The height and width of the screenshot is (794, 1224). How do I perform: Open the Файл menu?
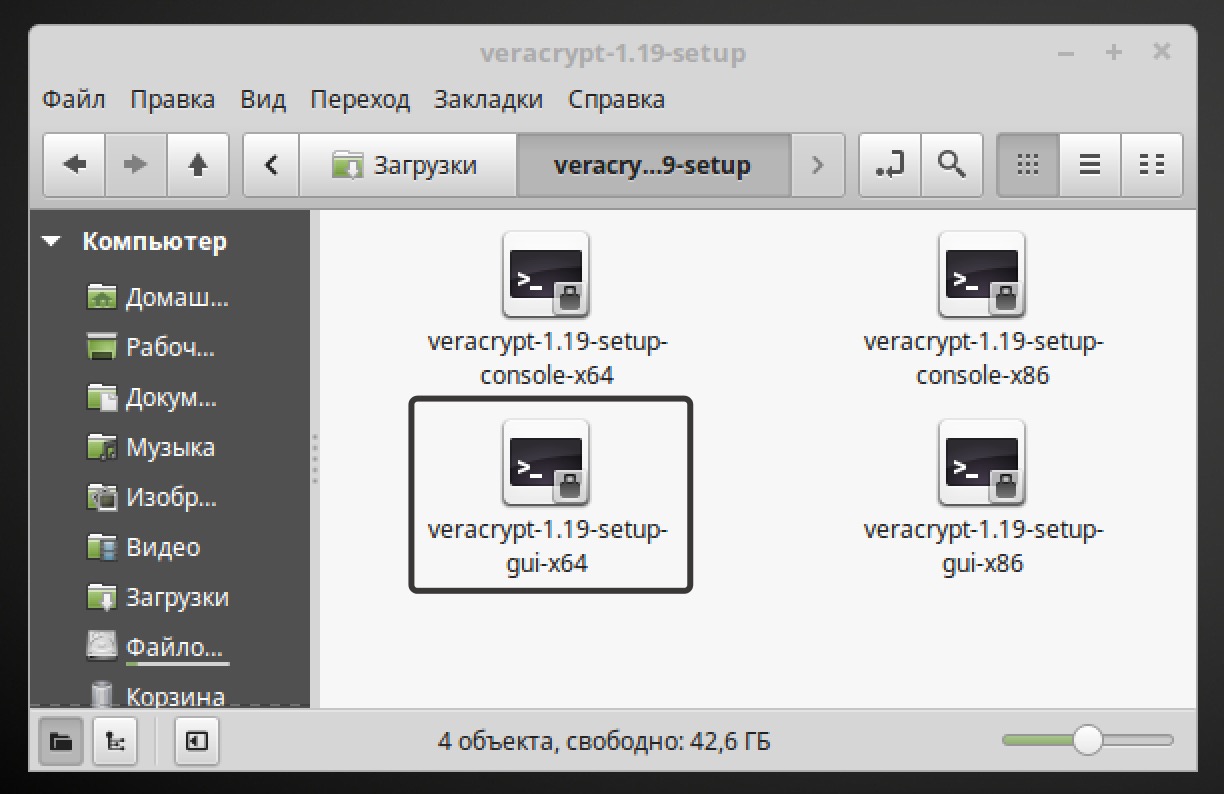click(x=74, y=100)
